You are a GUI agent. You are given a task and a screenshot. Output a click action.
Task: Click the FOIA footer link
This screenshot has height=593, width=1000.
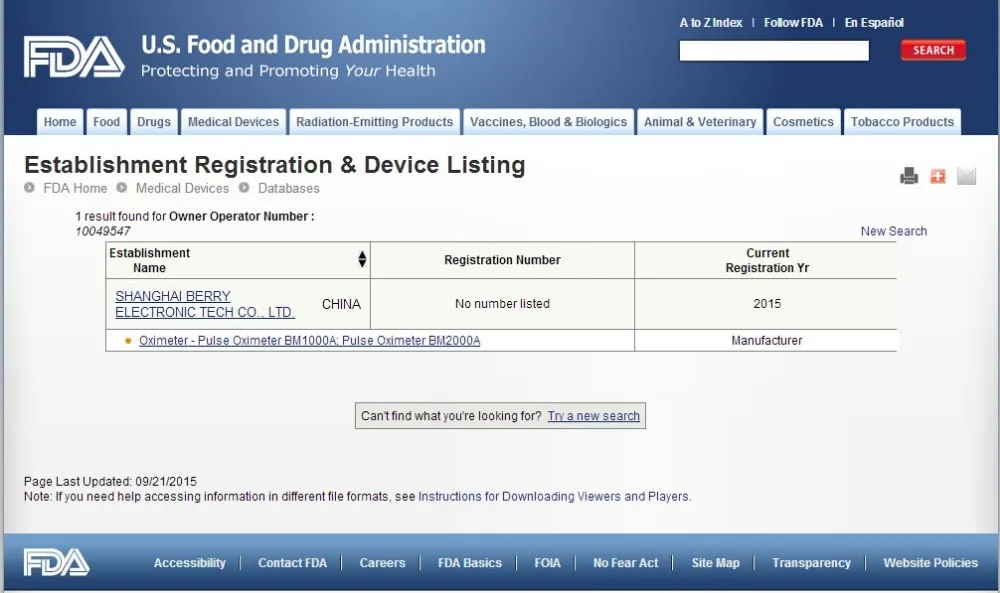tap(547, 562)
